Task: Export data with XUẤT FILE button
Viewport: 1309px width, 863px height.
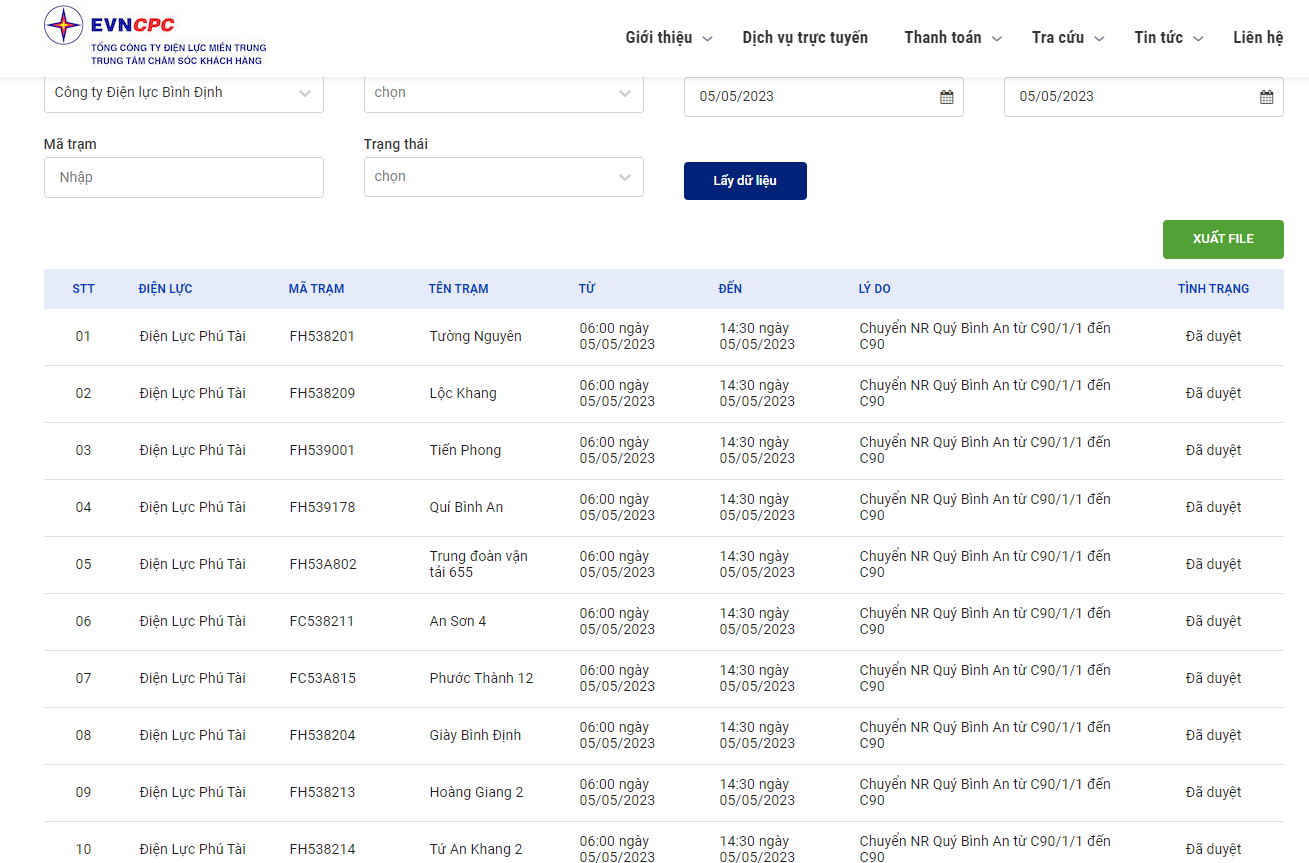Action: point(1223,239)
